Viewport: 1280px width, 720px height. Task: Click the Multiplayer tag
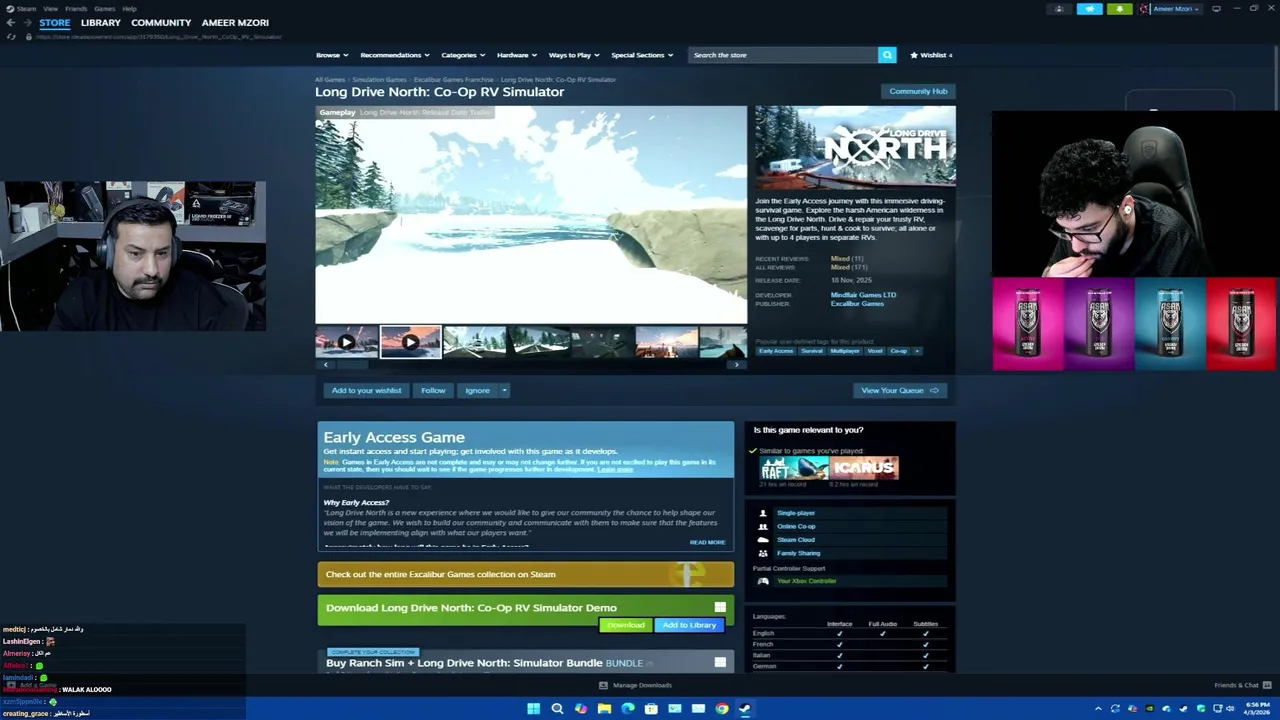coord(844,351)
